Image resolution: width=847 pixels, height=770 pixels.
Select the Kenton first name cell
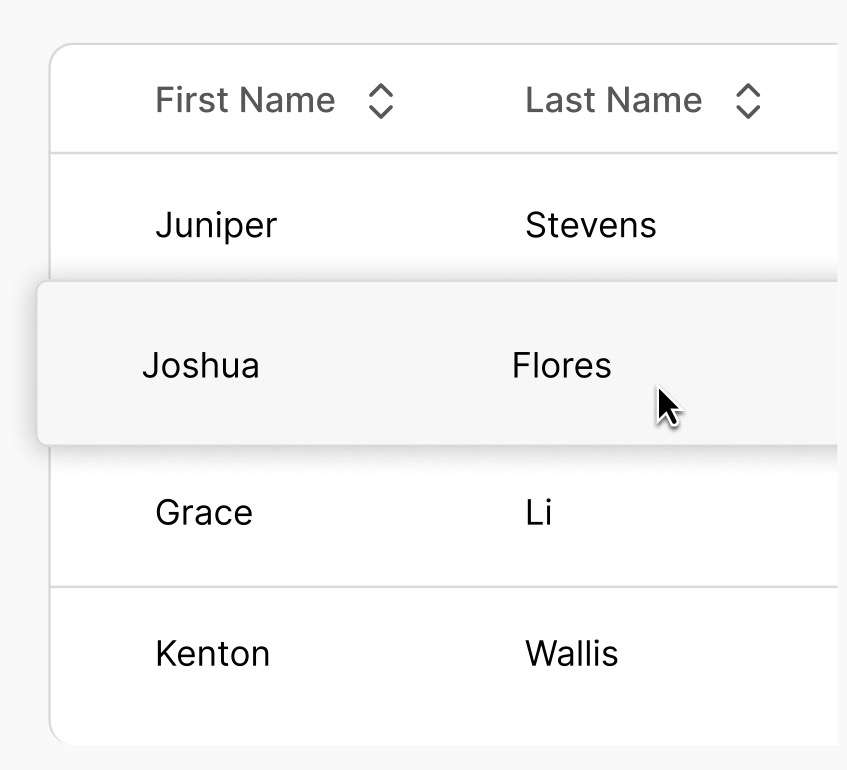click(x=213, y=654)
